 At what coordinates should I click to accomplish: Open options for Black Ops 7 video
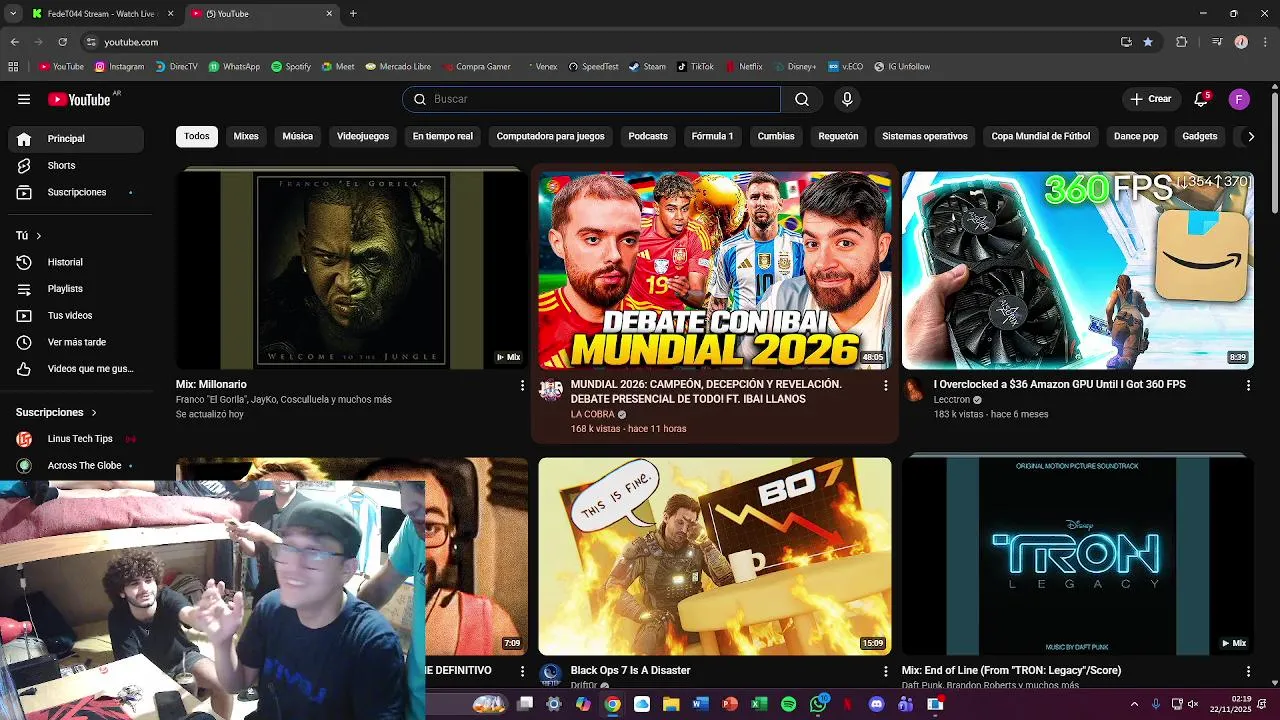tap(885, 671)
